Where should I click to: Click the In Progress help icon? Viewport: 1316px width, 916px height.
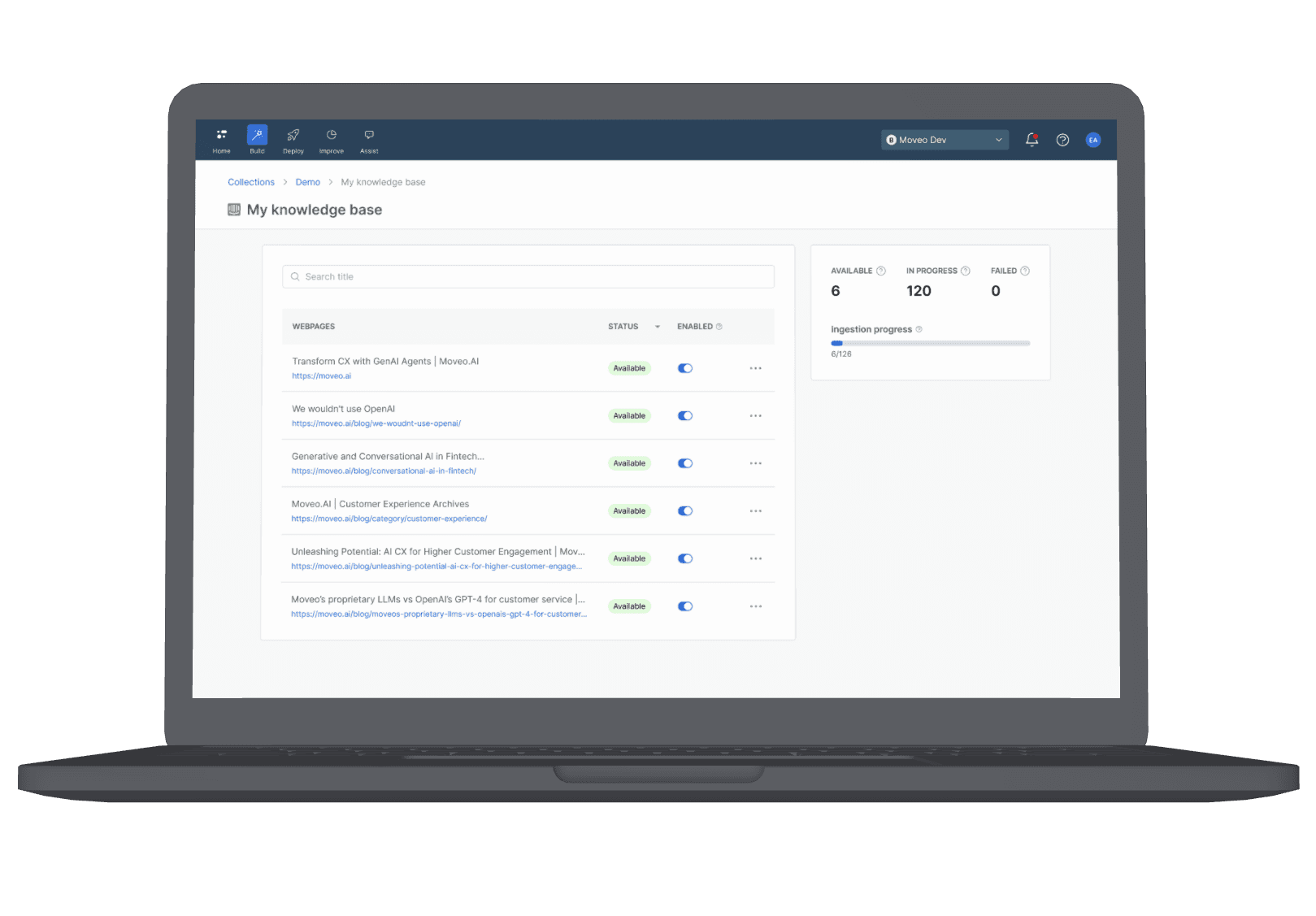(966, 271)
